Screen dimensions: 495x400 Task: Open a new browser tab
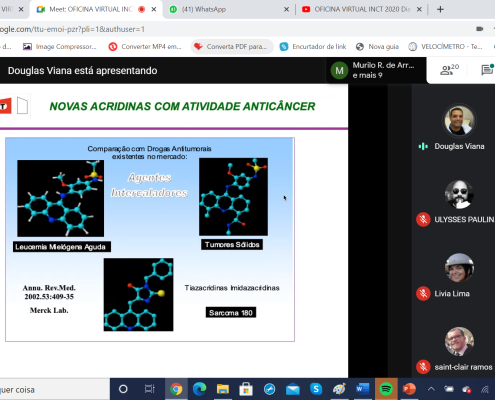[x=440, y=9]
